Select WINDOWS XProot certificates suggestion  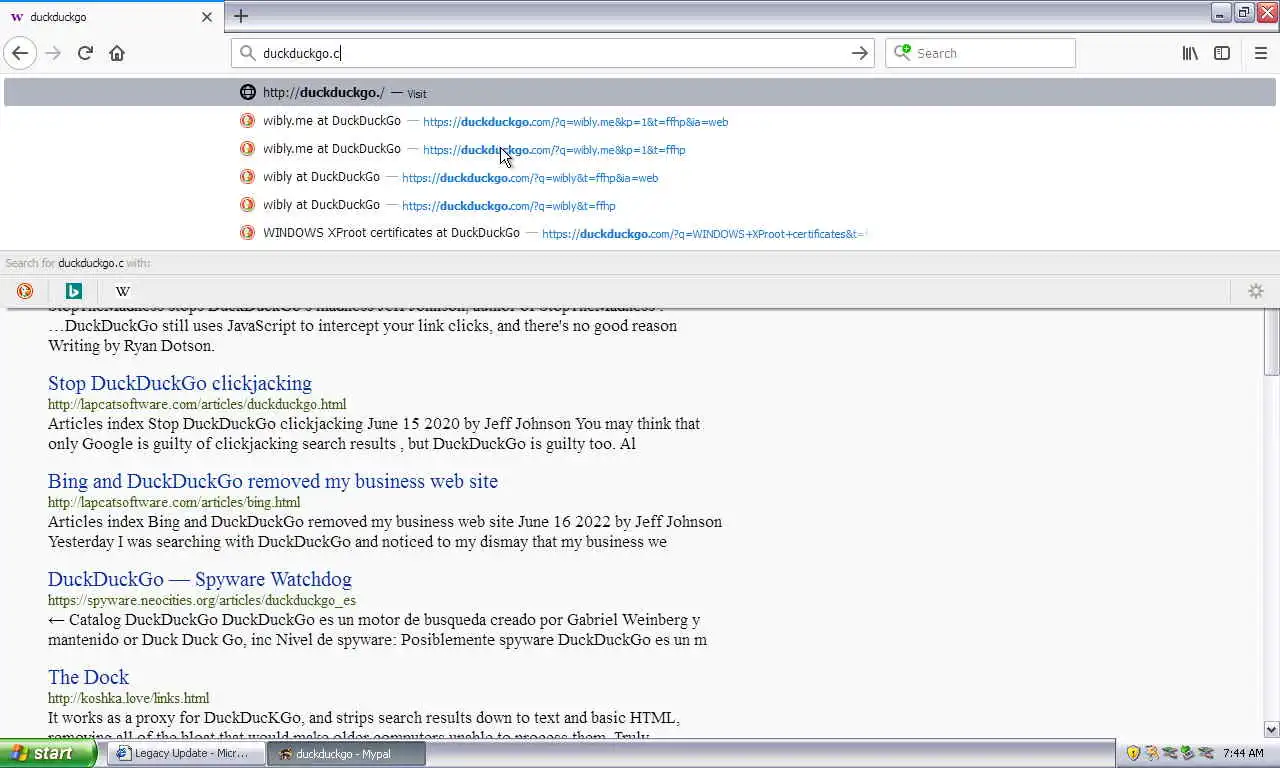[x=640, y=233]
